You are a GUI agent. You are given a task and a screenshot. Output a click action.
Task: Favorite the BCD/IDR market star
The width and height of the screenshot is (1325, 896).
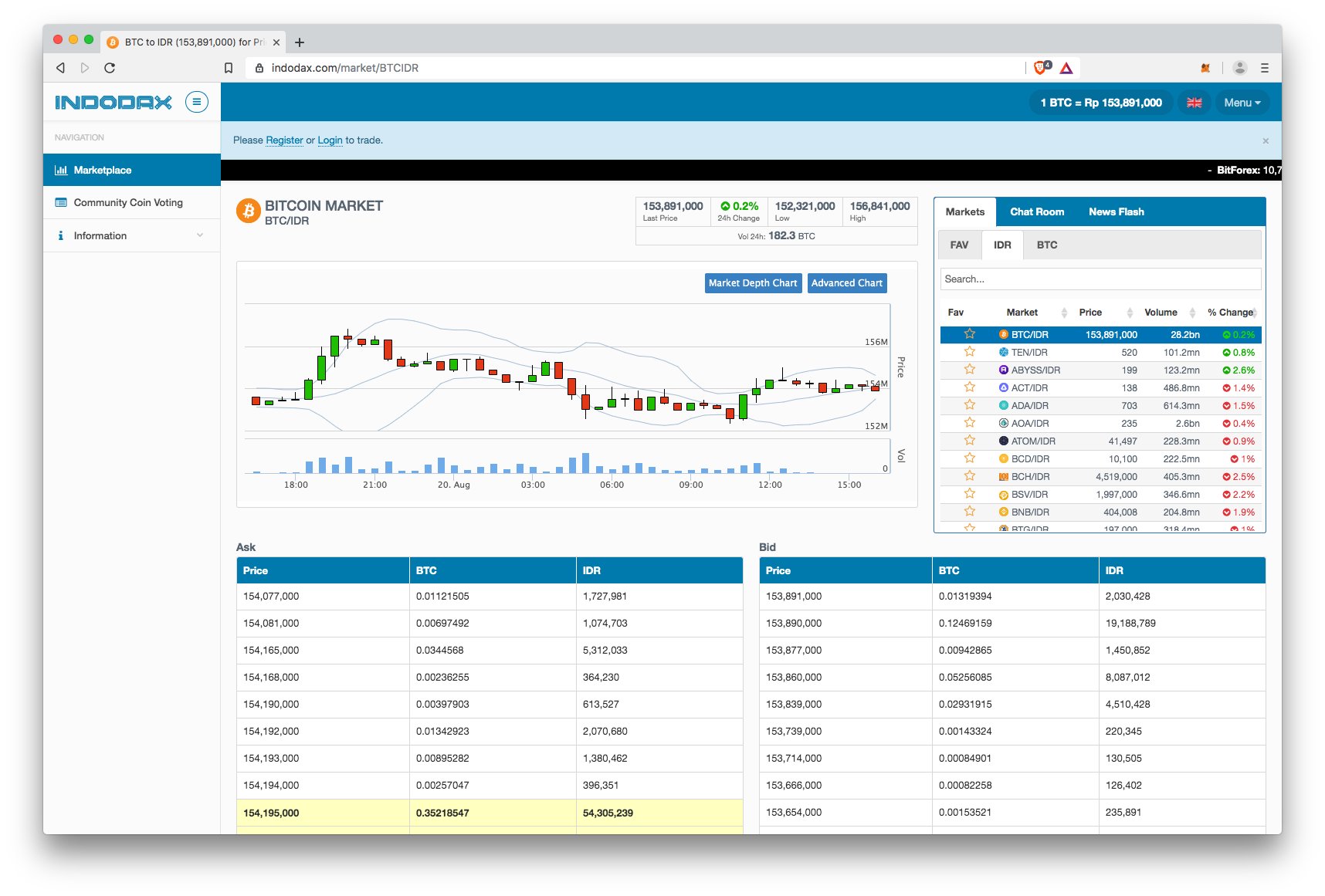tap(970, 458)
